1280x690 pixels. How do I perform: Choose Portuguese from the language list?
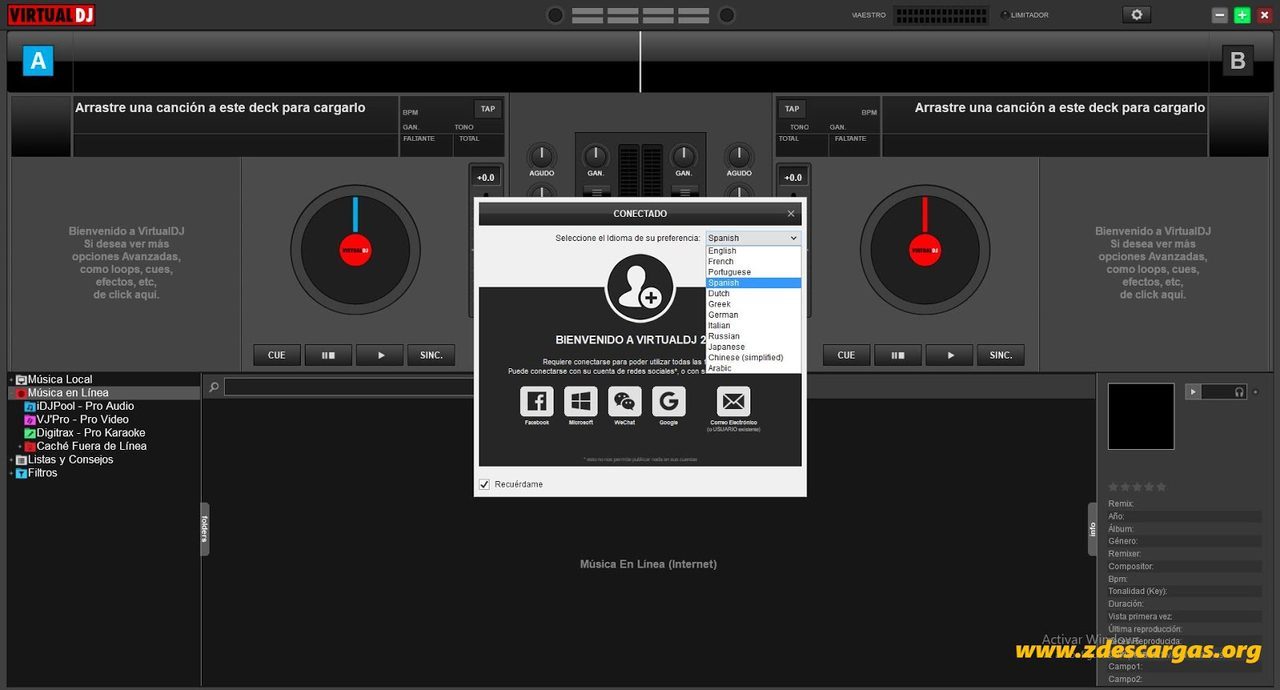(753, 272)
